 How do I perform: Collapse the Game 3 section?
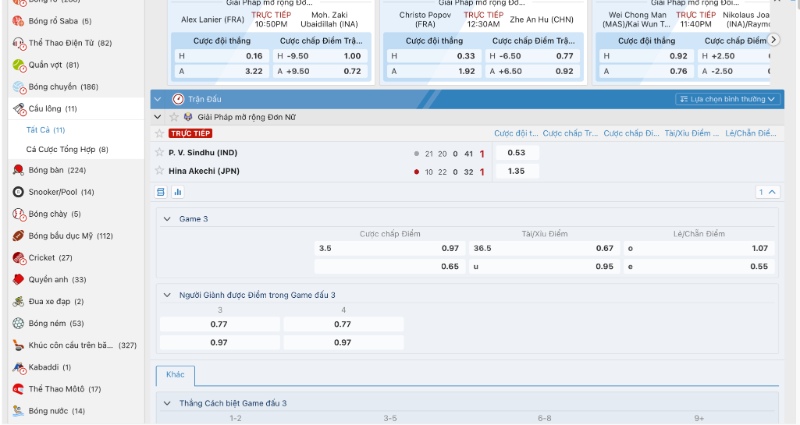(167, 219)
